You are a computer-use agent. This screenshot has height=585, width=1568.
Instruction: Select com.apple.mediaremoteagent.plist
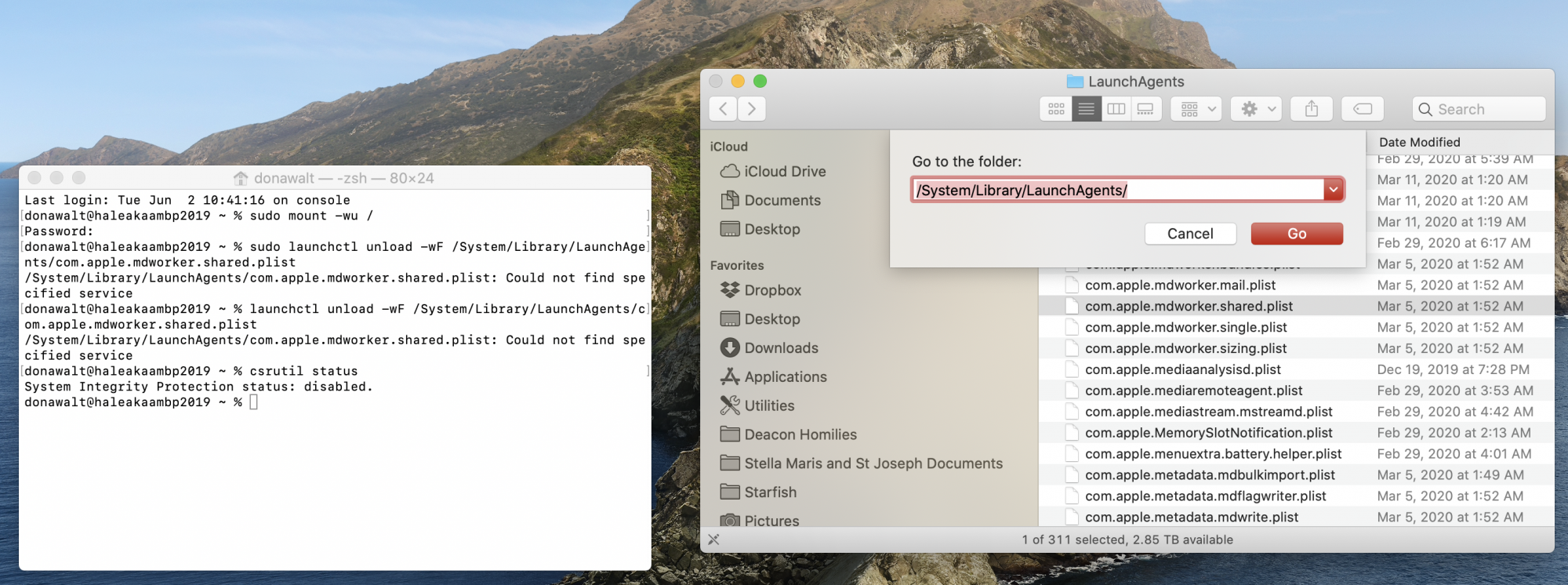(x=1193, y=391)
